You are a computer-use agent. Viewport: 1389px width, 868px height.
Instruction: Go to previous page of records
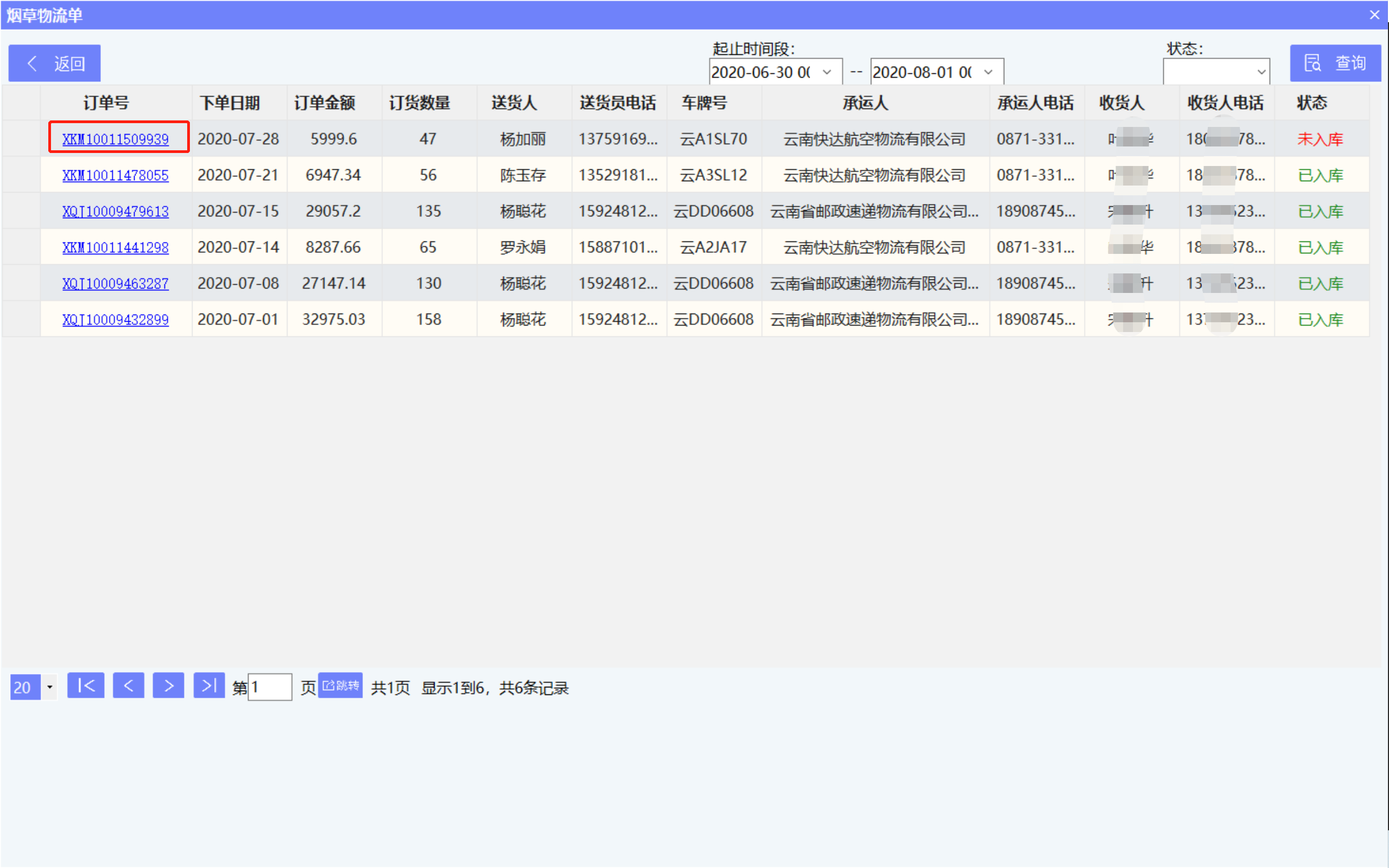click(128, 685)
